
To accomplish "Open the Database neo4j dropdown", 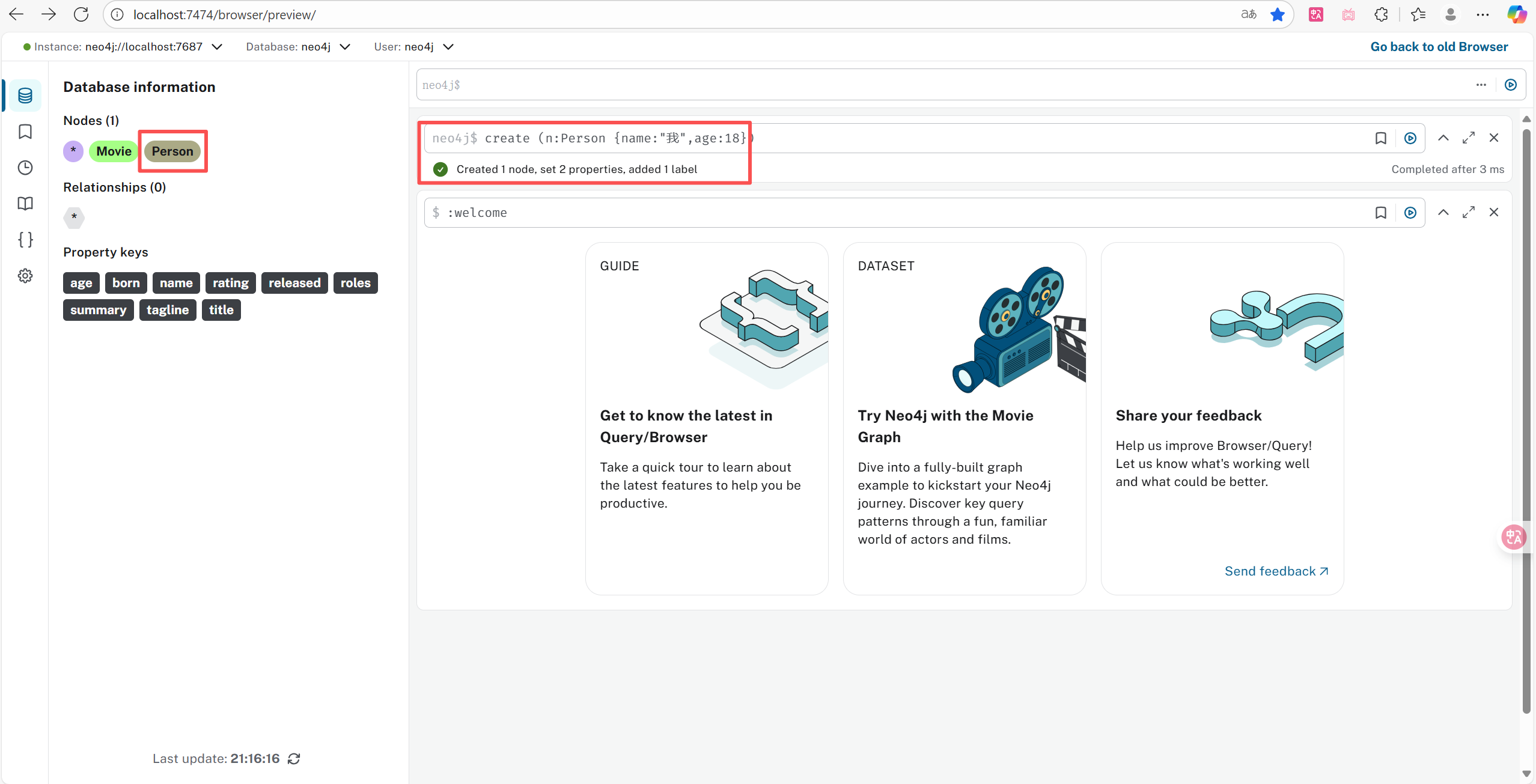I will click(x=345, y=47).
